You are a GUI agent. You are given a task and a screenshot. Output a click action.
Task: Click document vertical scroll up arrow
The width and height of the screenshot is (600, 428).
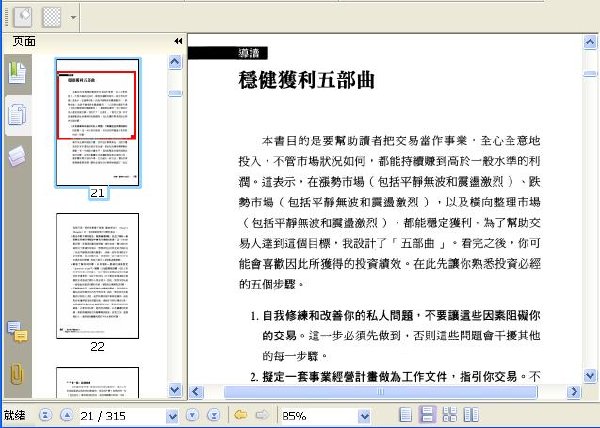point(590,42)
